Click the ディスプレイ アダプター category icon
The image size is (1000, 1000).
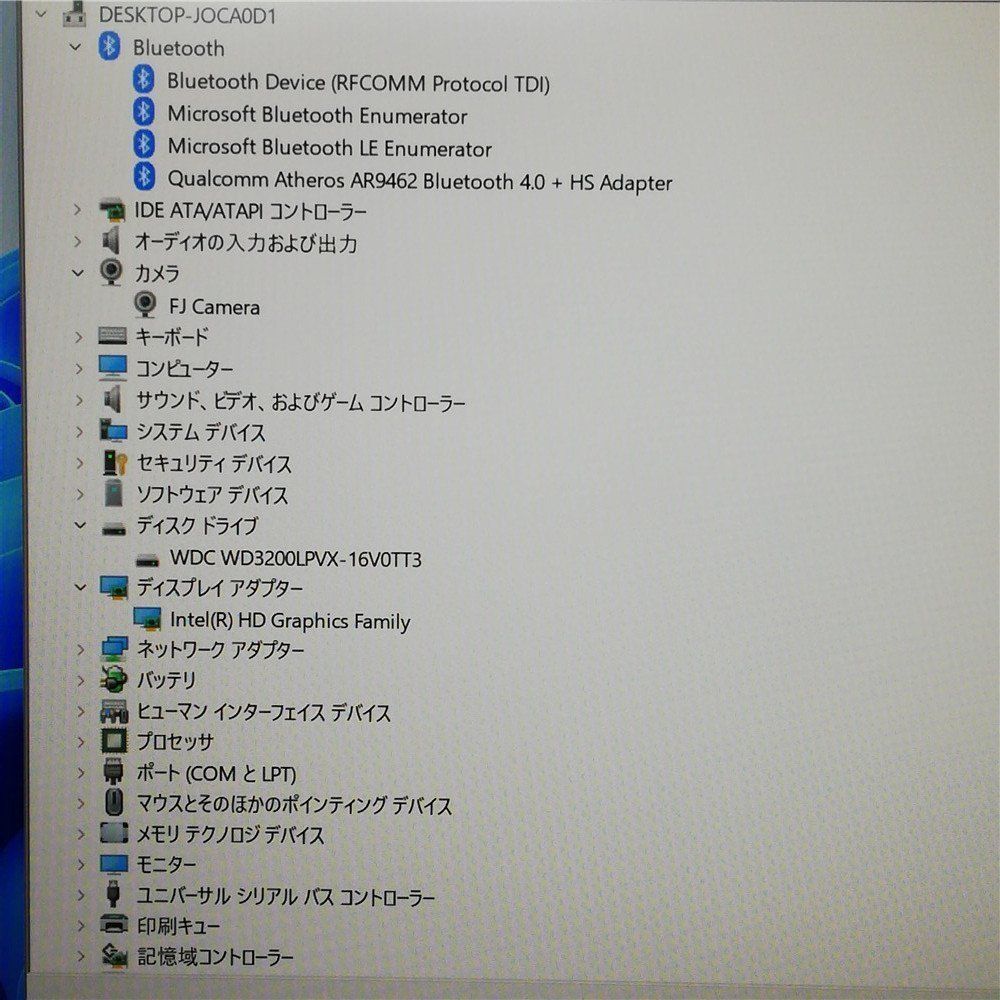coord(114,587)
